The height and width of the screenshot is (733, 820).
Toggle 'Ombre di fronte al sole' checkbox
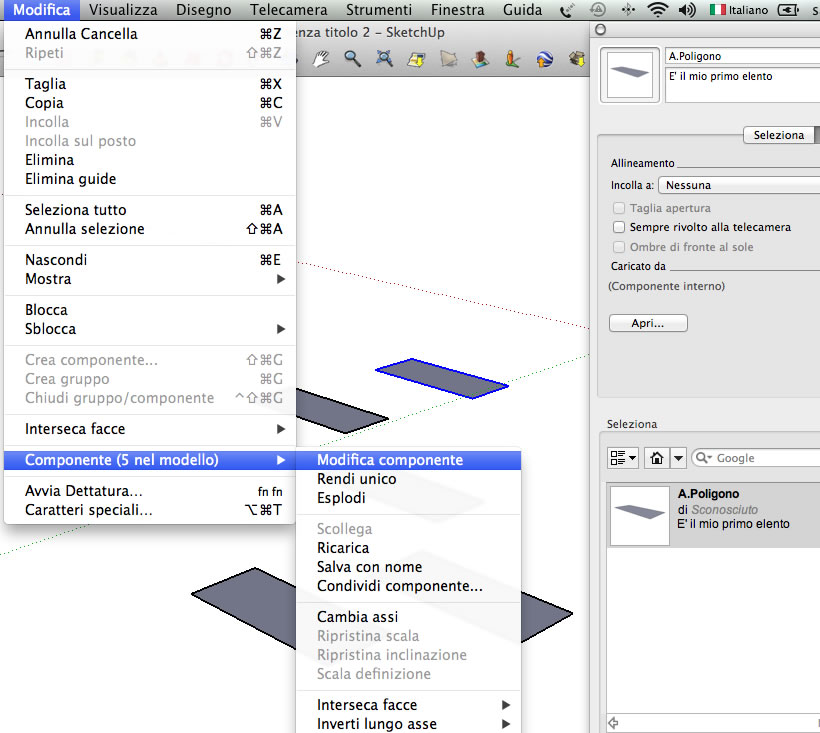point(620,247)
